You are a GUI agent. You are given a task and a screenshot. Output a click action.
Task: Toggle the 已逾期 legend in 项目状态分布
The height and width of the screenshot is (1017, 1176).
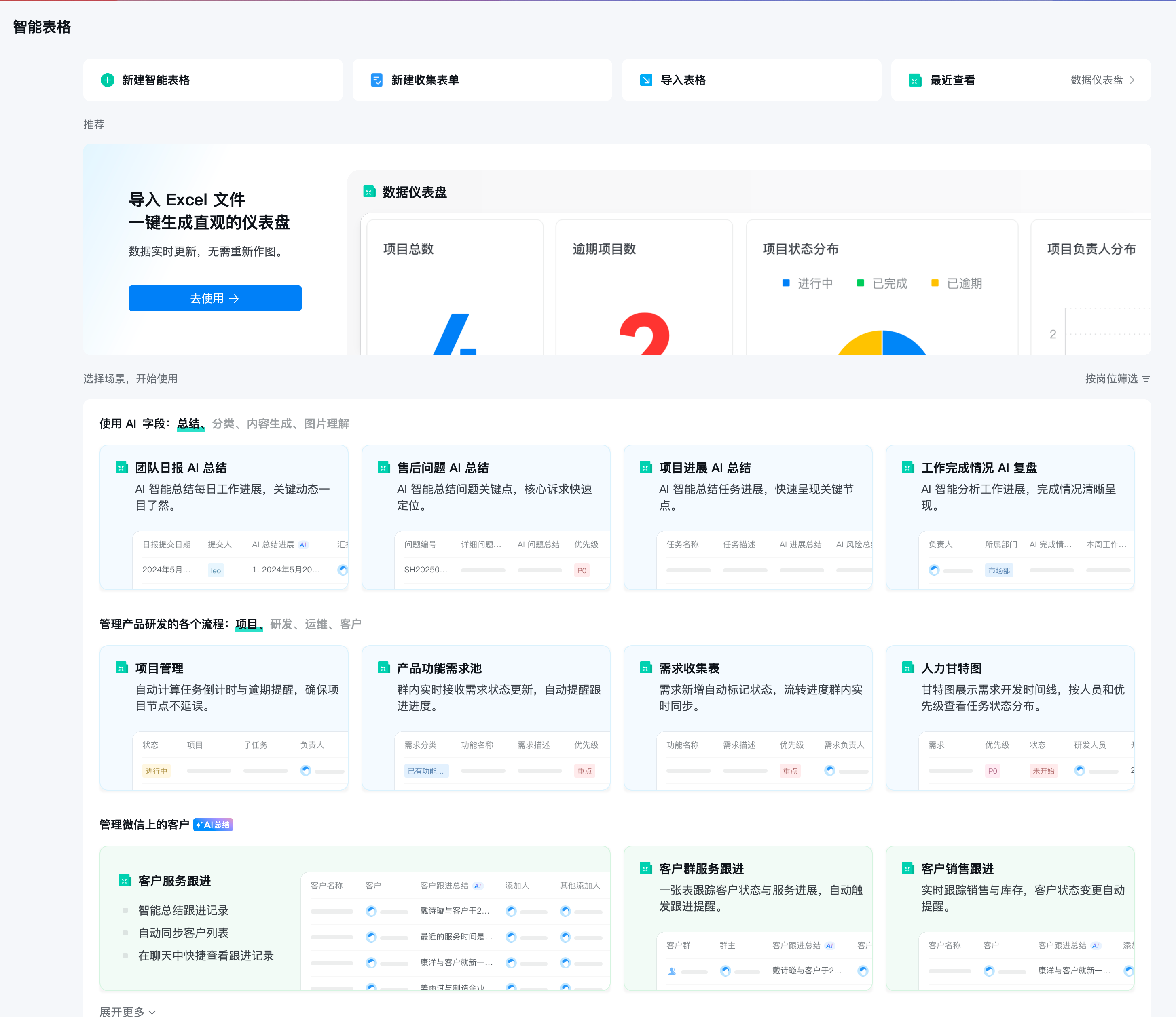957,283
